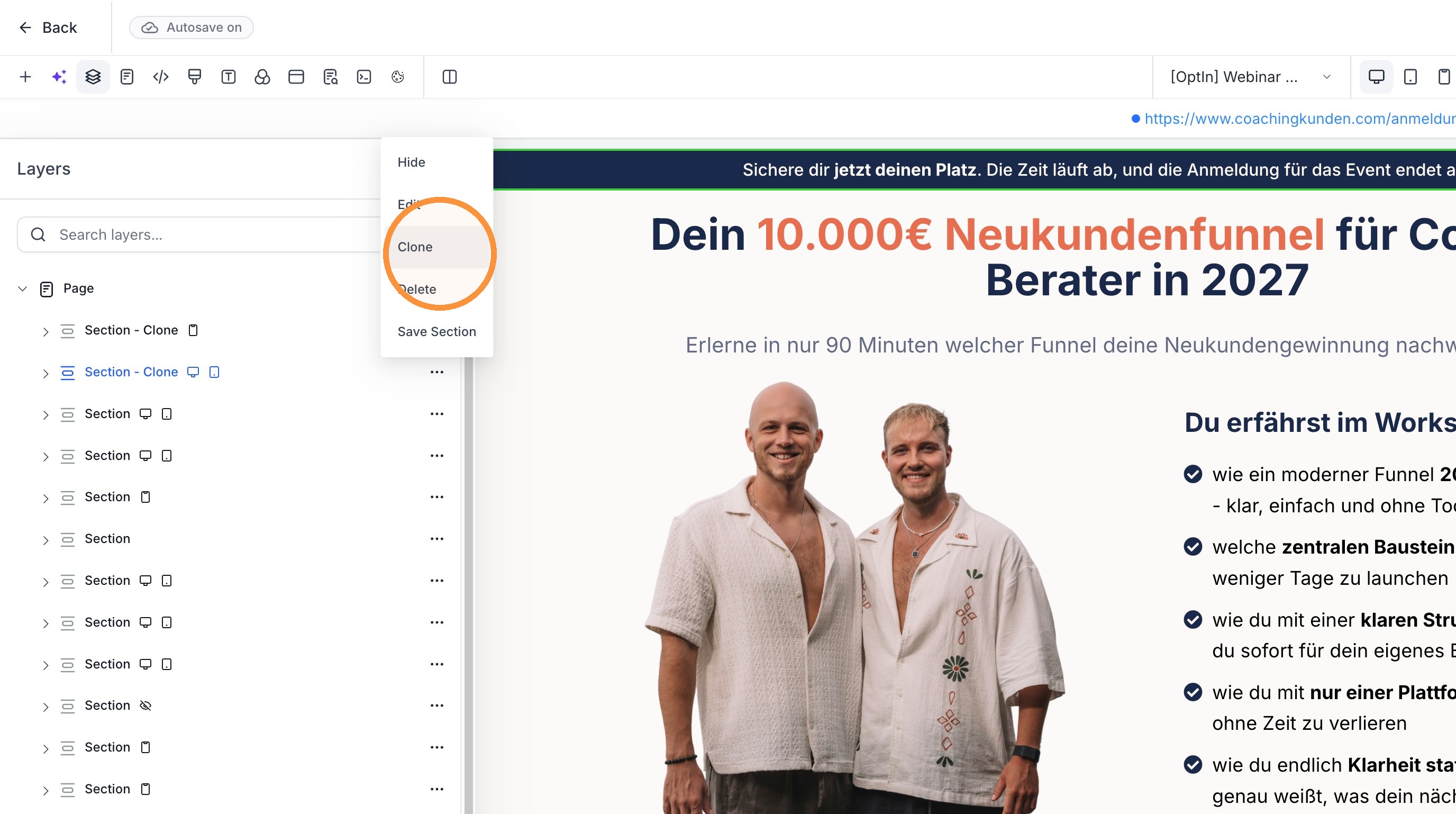Switch to tablet preview mode
The width and height of the screenshot is (1456, 814).
click(x=1410, y=77)
